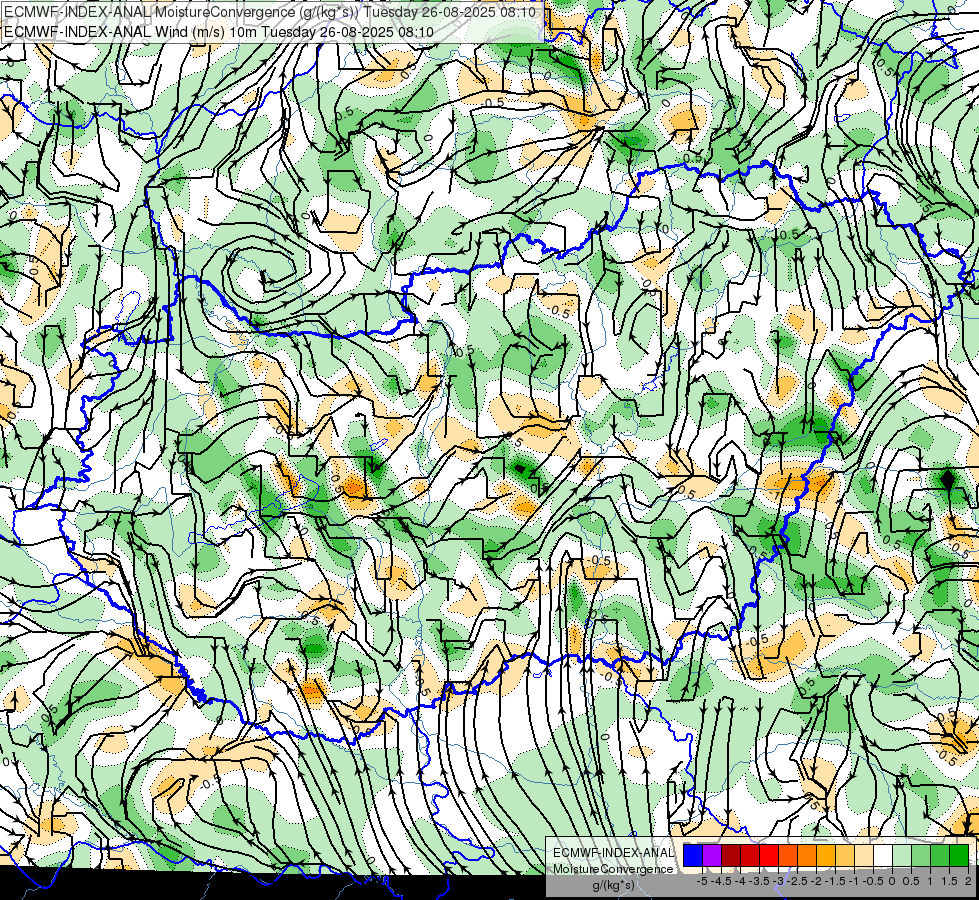Image resolution: width=979 pixels, height=900 pixels.
Task: Click the 0 tick label on the legend scale
Action: click(x=892, y=881)
